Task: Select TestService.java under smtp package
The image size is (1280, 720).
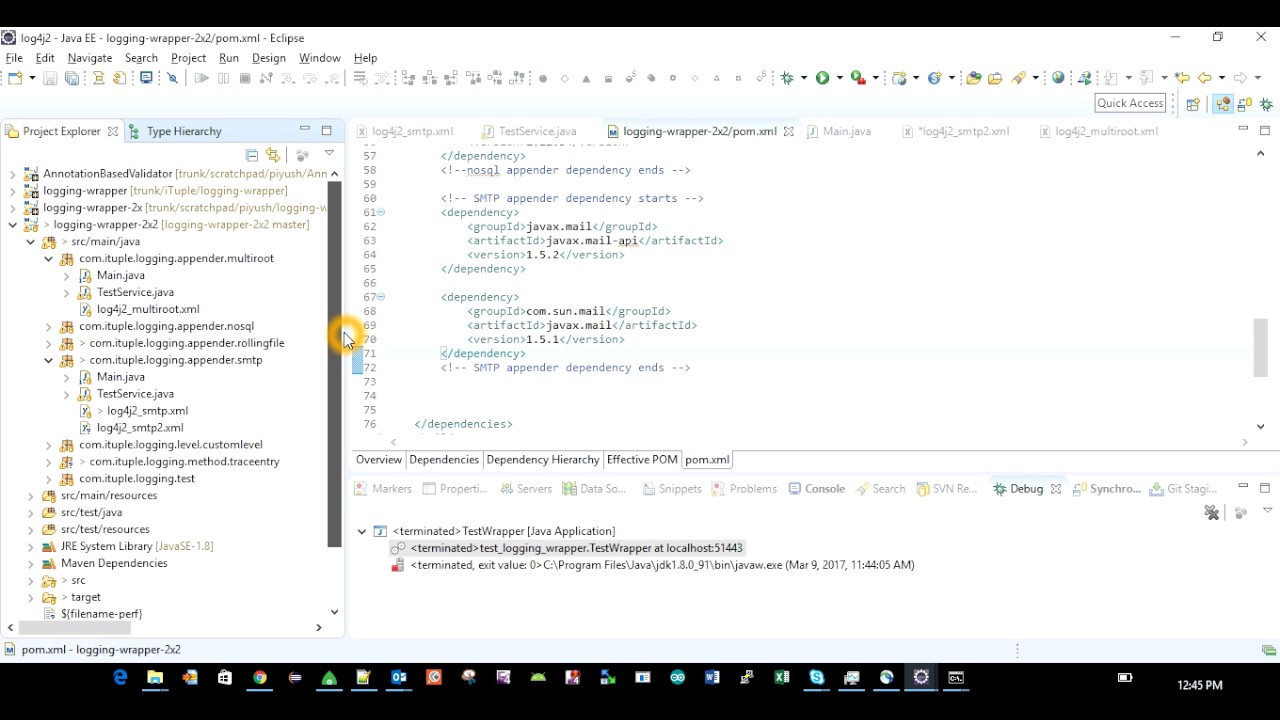Action: (126, 394)
